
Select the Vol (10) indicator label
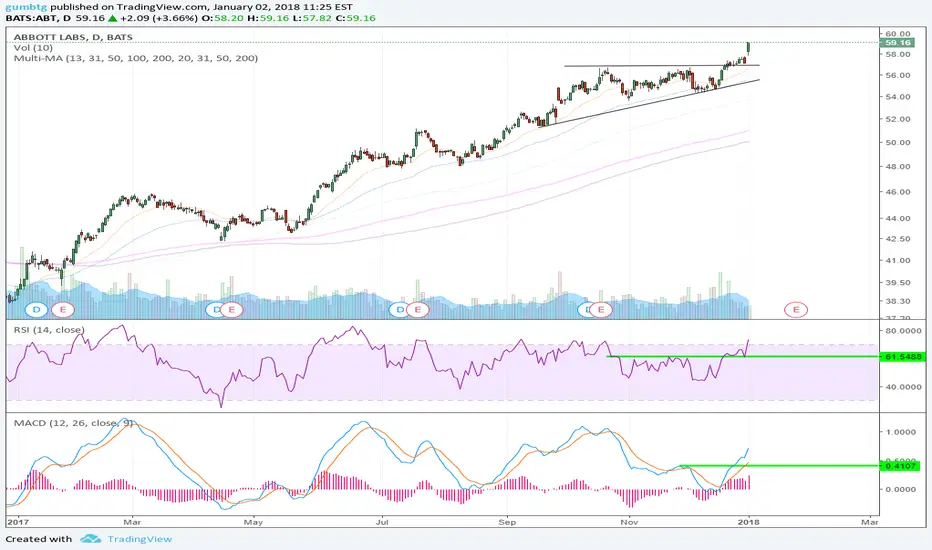pos(33,48)
